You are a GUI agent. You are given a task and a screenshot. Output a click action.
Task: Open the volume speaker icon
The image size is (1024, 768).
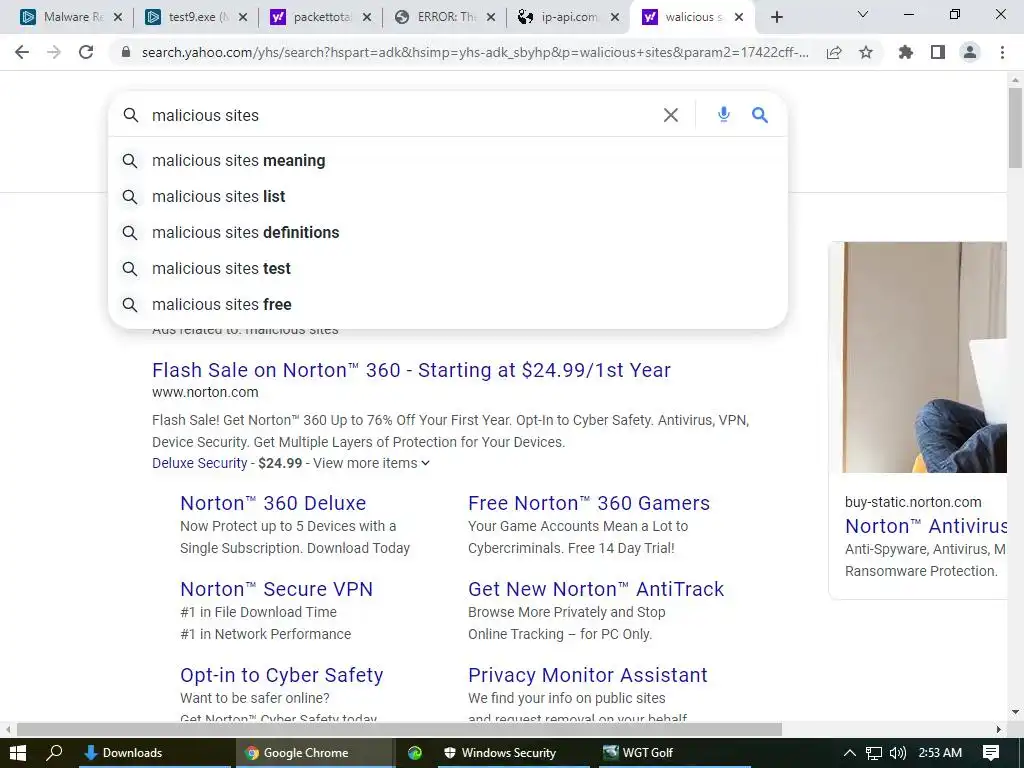click(x=898, y=753)
